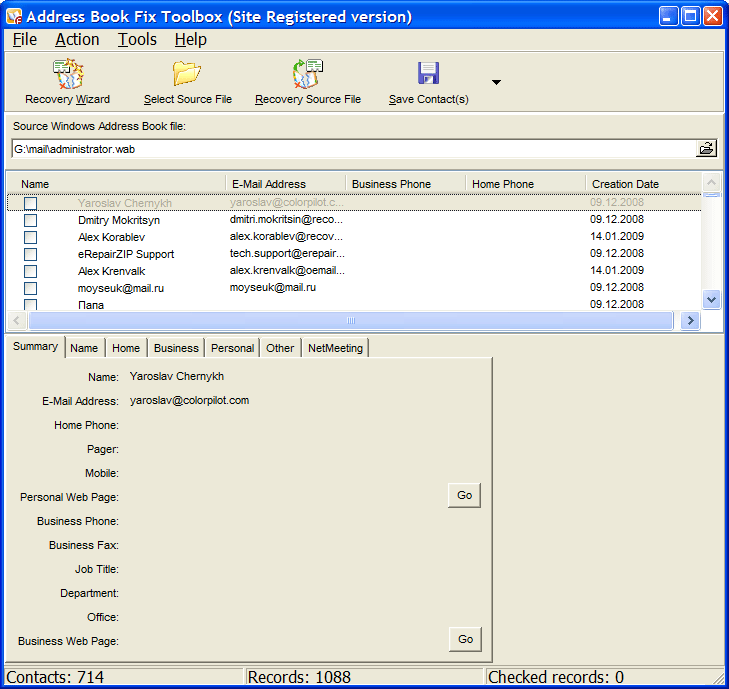The height and width of the screenshot is (689, 729).
Task: Minimize the Address Book Fix Toolbox window
Action: 668,16
